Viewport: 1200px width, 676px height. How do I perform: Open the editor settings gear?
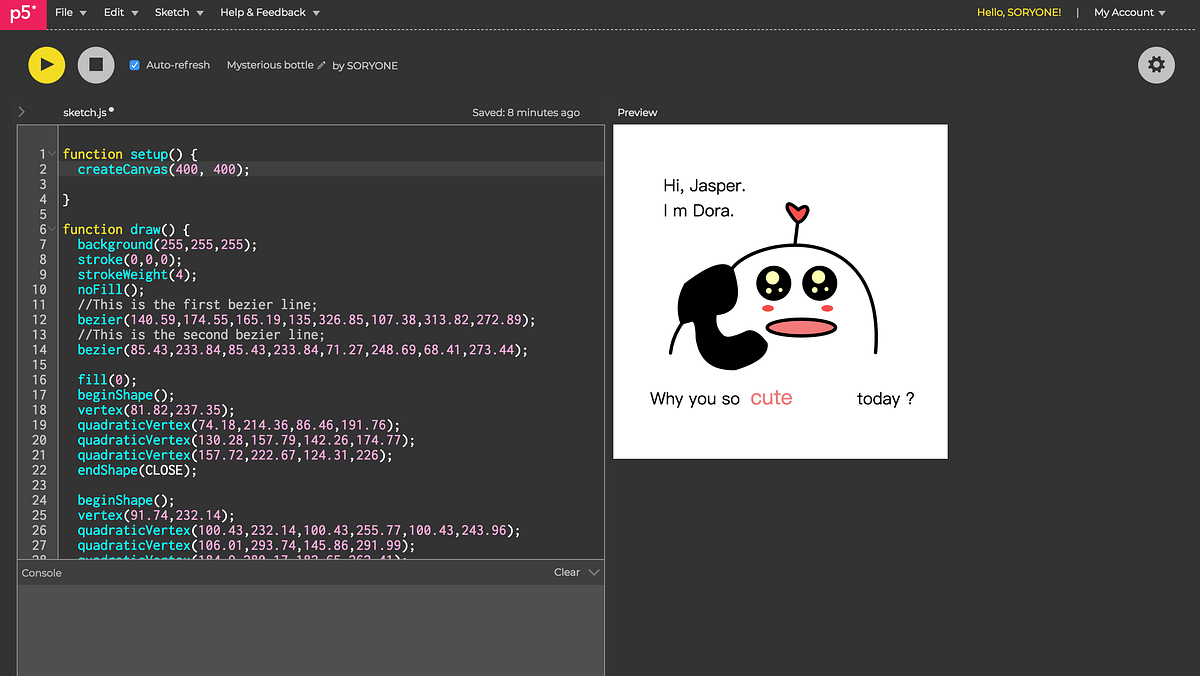1156,64
